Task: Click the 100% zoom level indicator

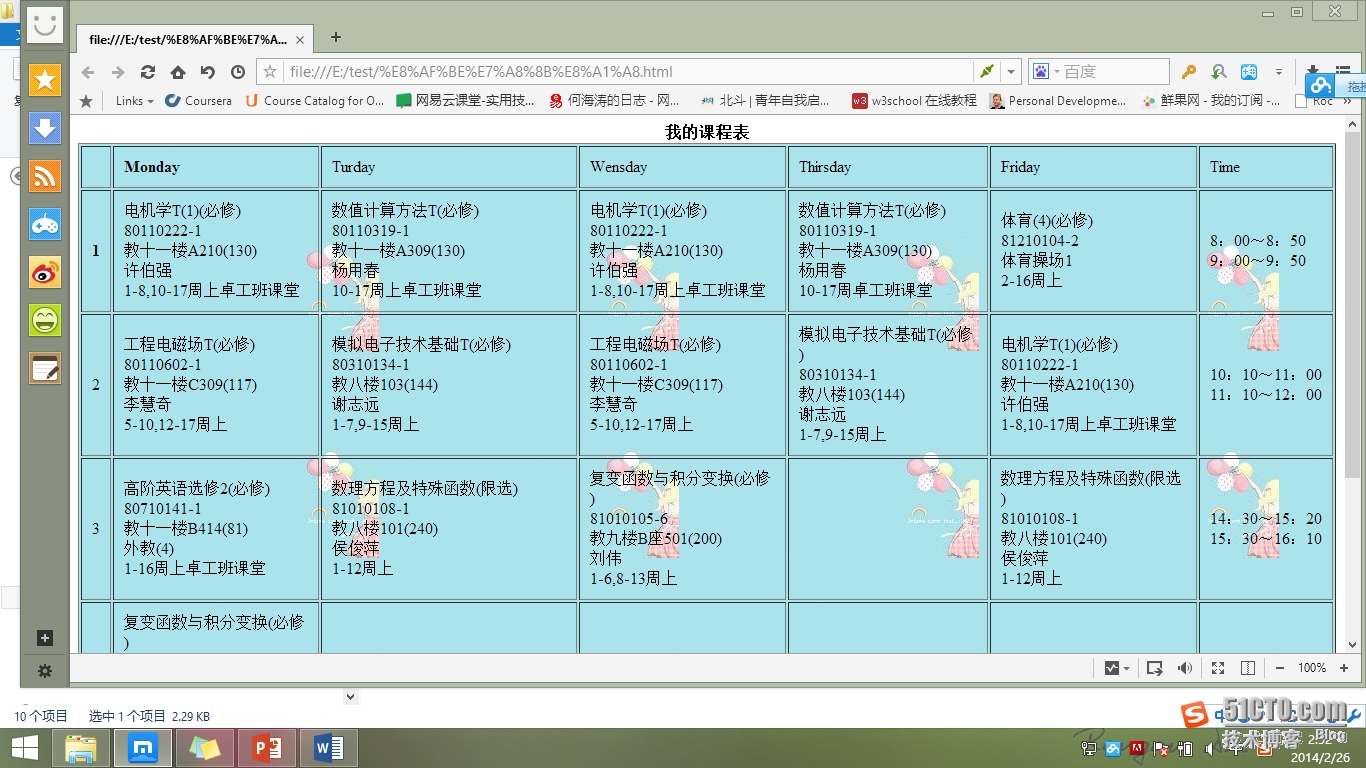Action: pyautogui.click(x=1312, y=668)
